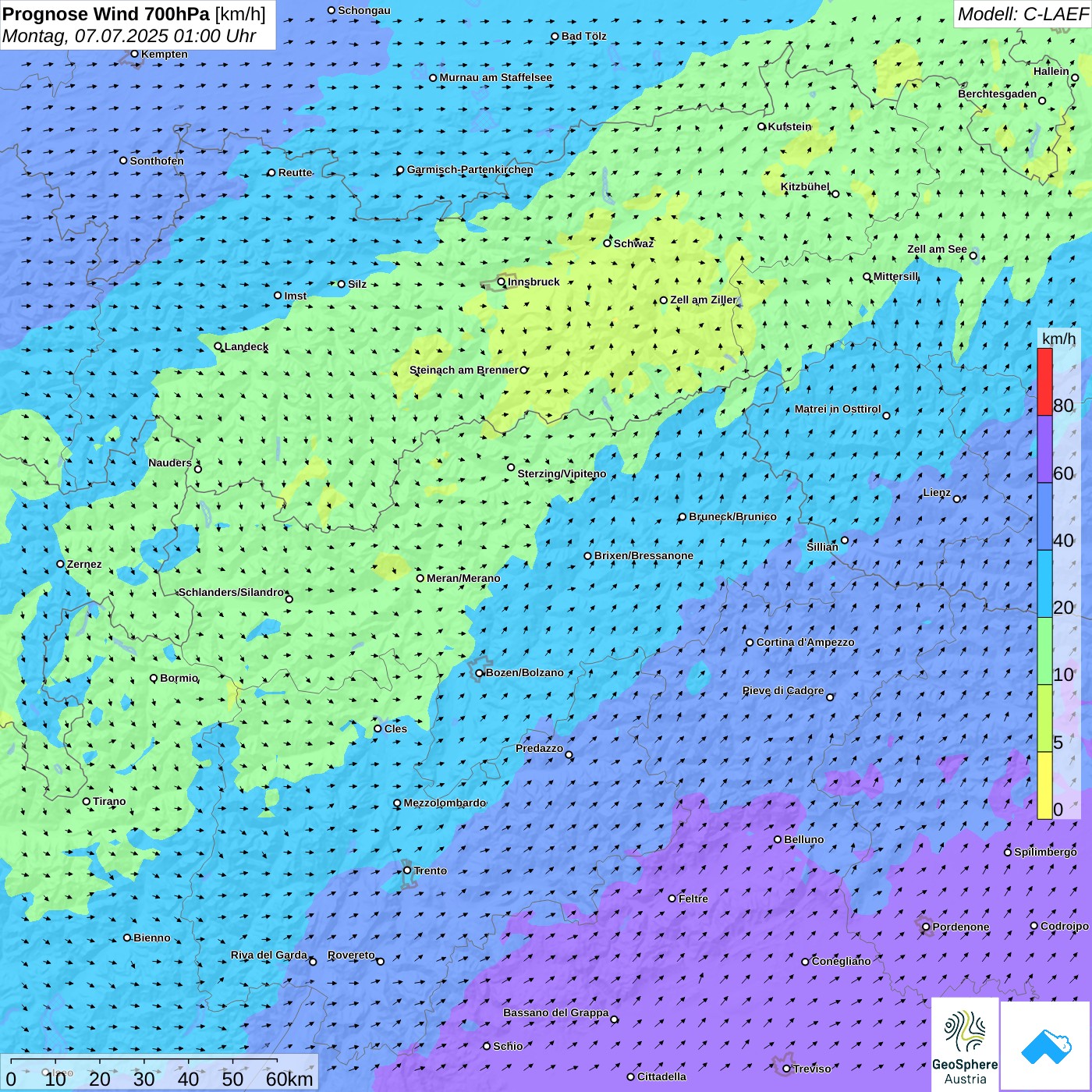Click the 'Cittadella' label
This screenshot has height=1092, width=1092.
(661, 1076)
